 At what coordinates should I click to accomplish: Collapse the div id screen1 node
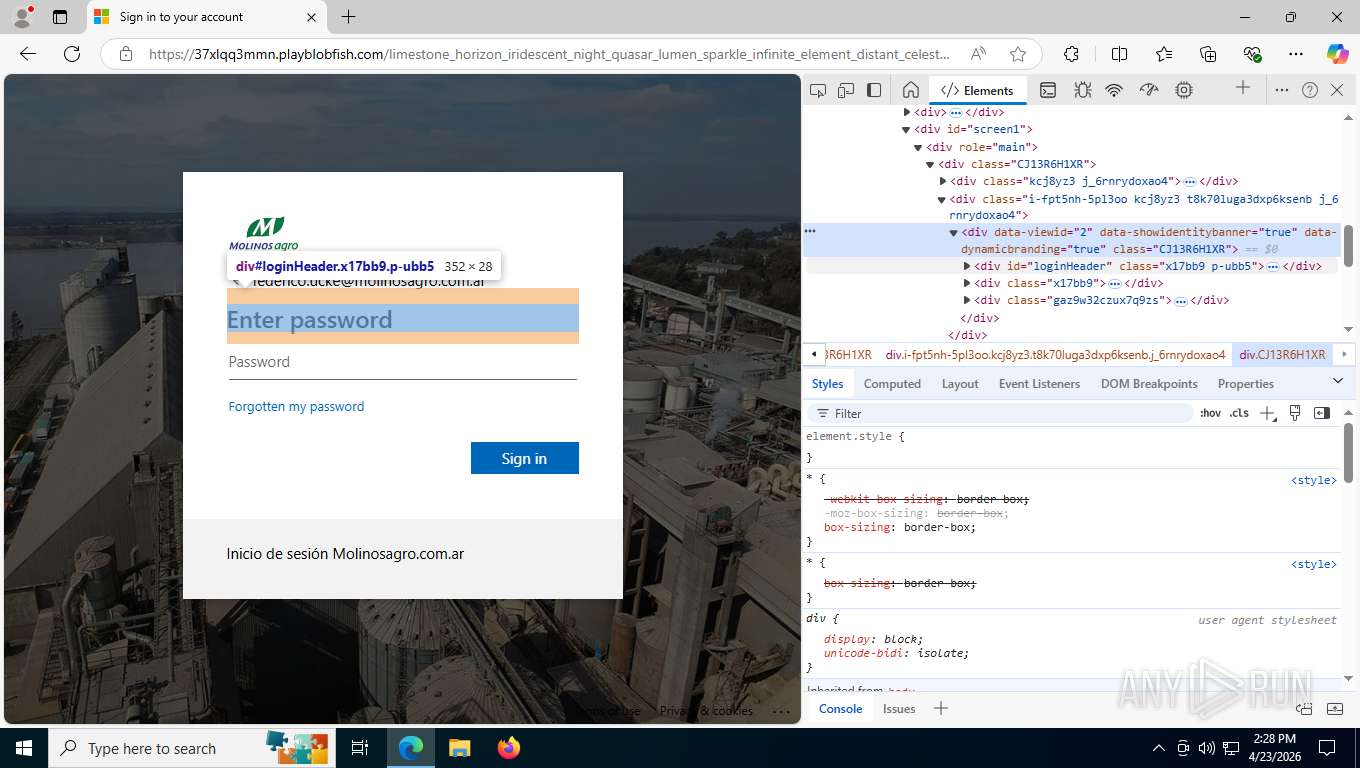(906, 129)
